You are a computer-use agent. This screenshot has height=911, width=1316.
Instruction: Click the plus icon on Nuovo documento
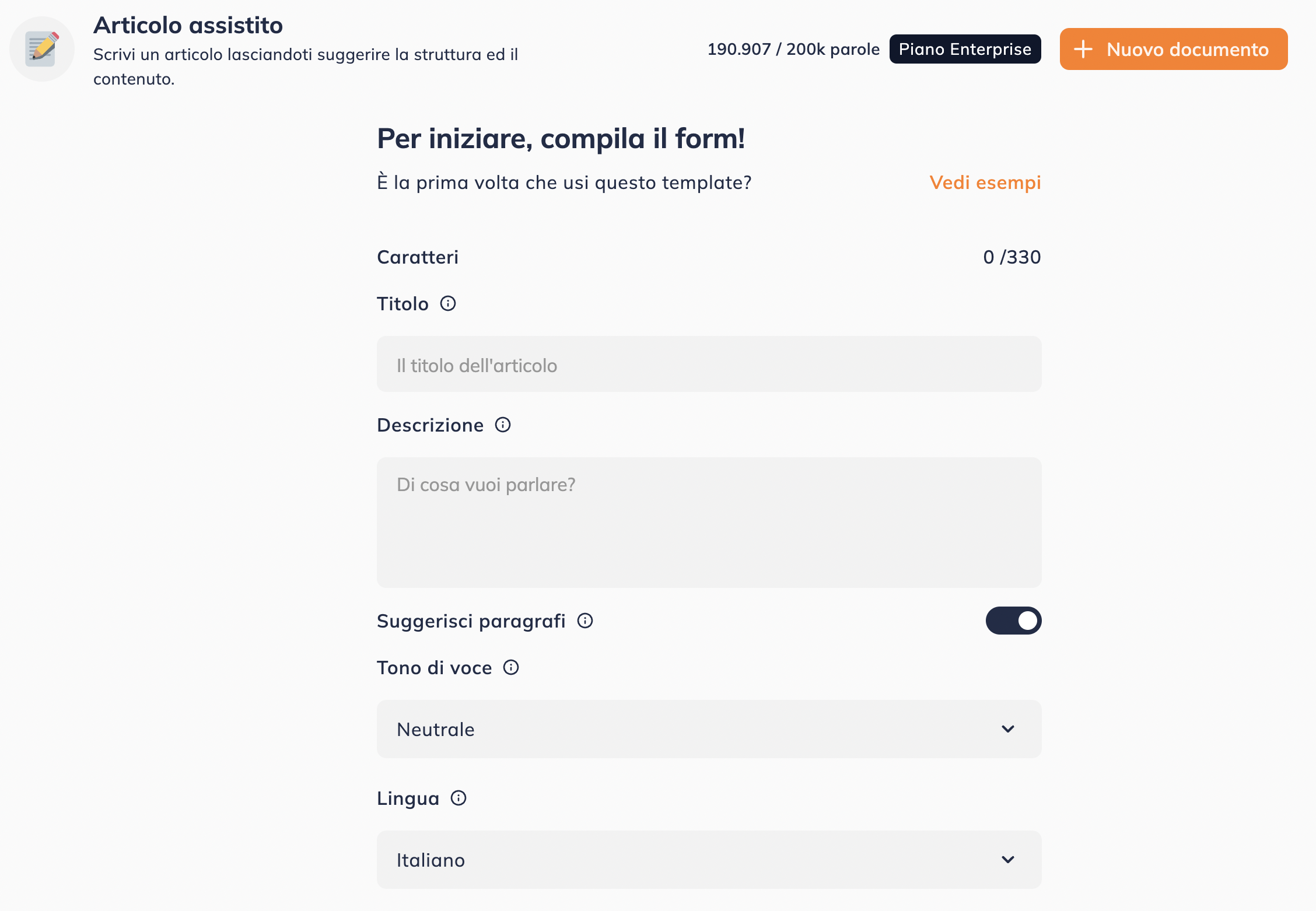1084,49
